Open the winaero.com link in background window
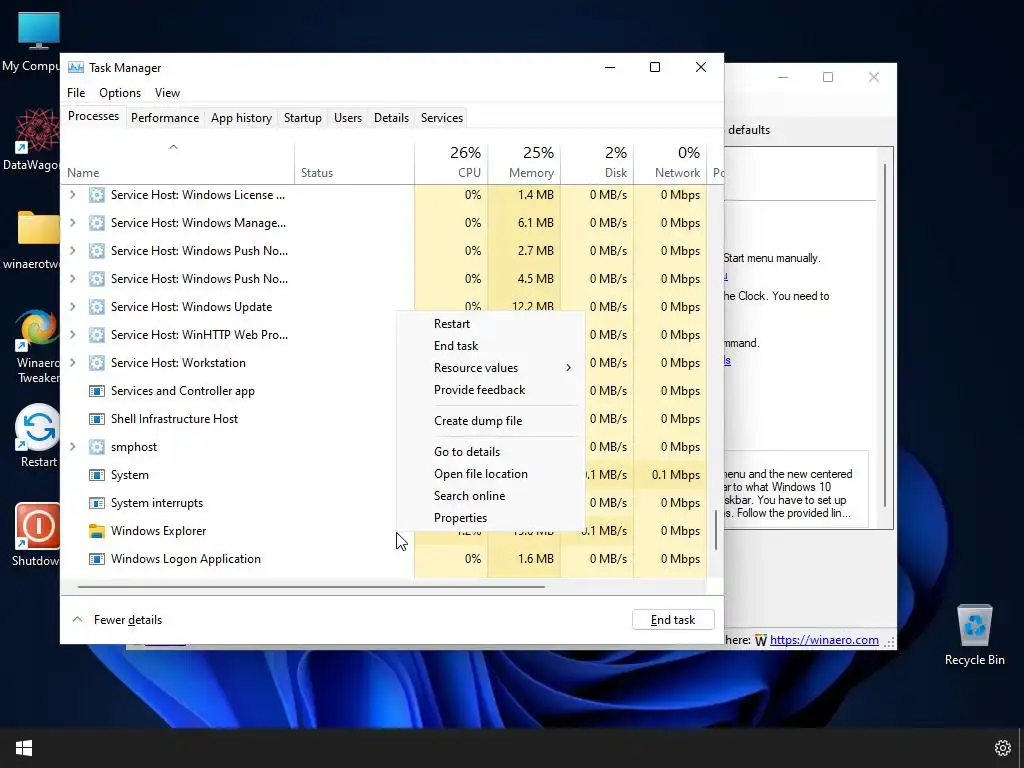Screen dimensions: 1024x768 [824, 640]
